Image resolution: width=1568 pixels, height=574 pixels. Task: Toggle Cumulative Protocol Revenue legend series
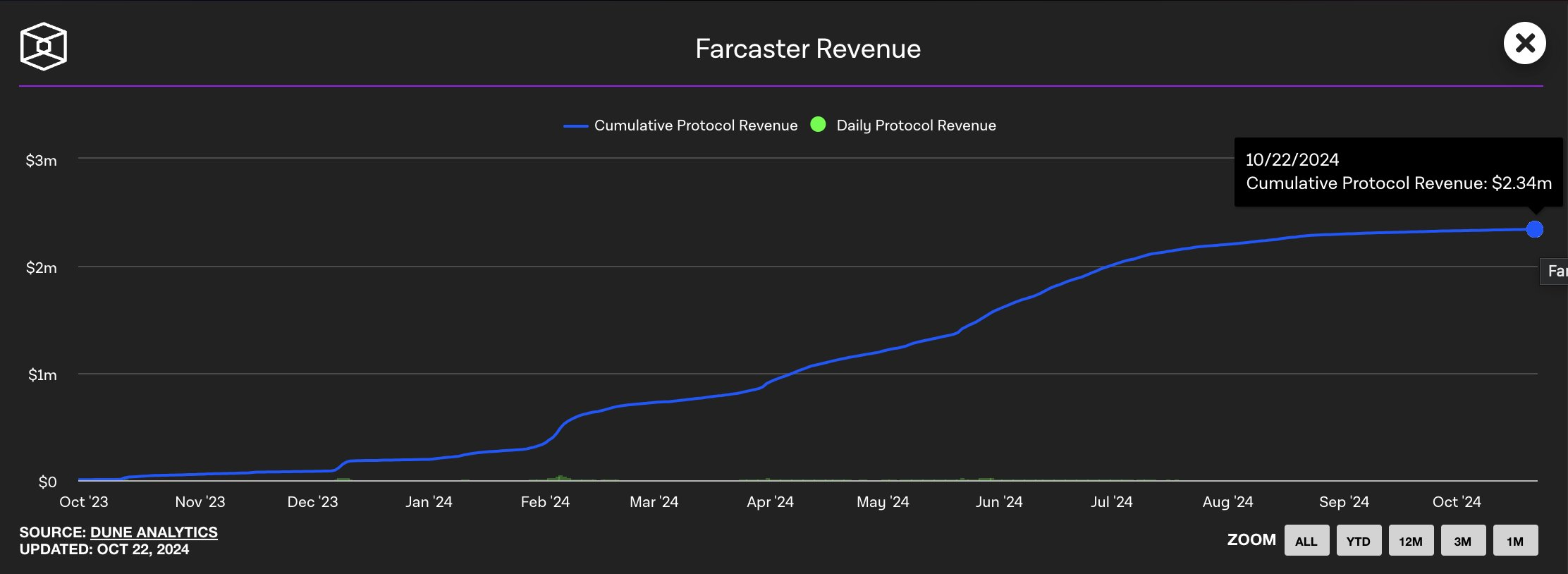coord(681,126)
